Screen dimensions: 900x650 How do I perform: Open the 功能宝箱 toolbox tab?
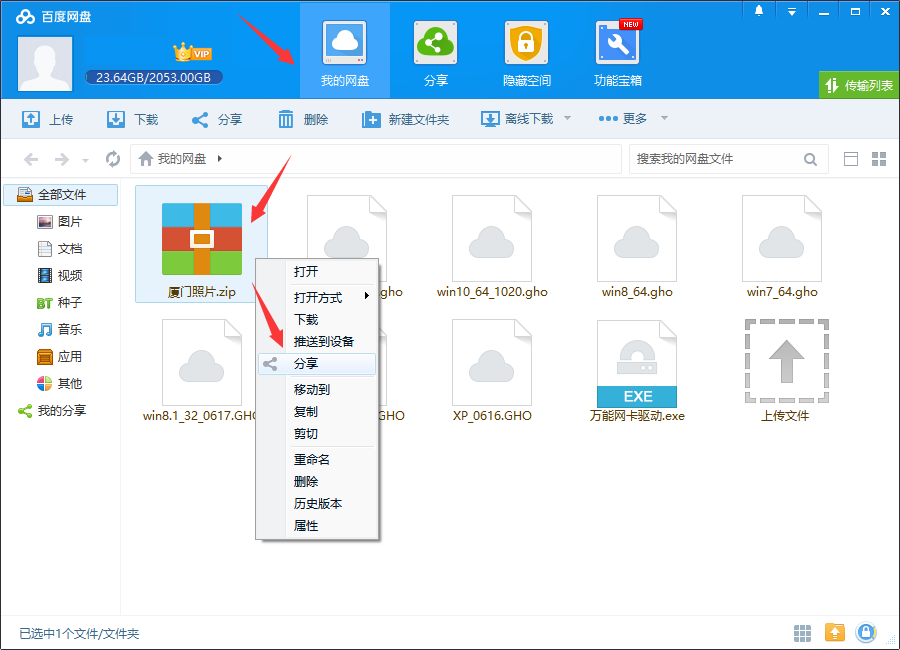click(618, 52)
